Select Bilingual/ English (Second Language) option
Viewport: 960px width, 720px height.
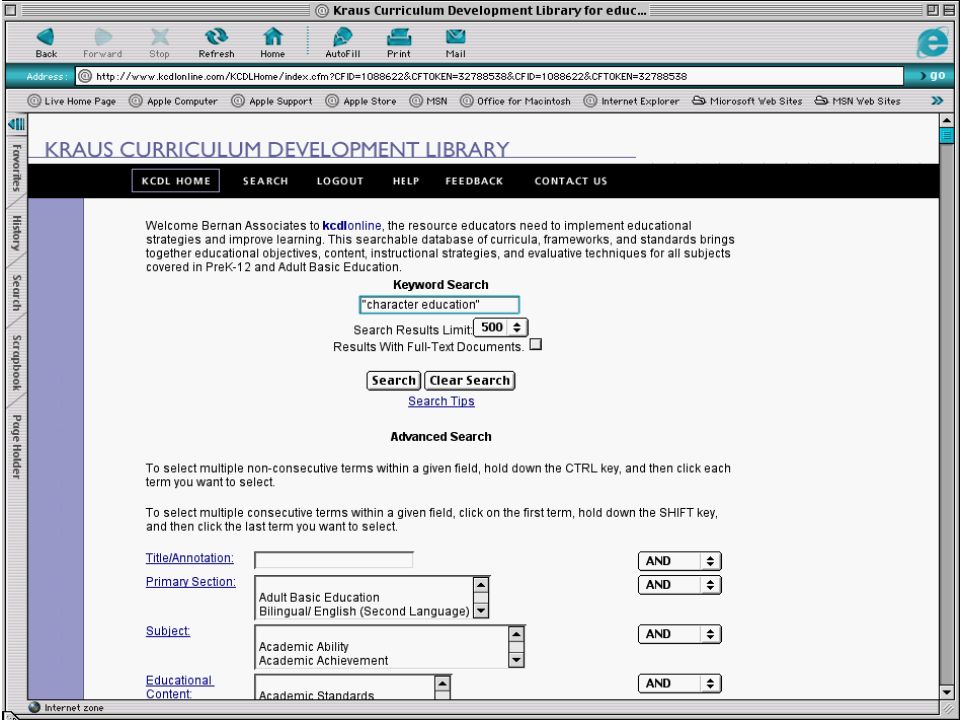pos(364,611)
